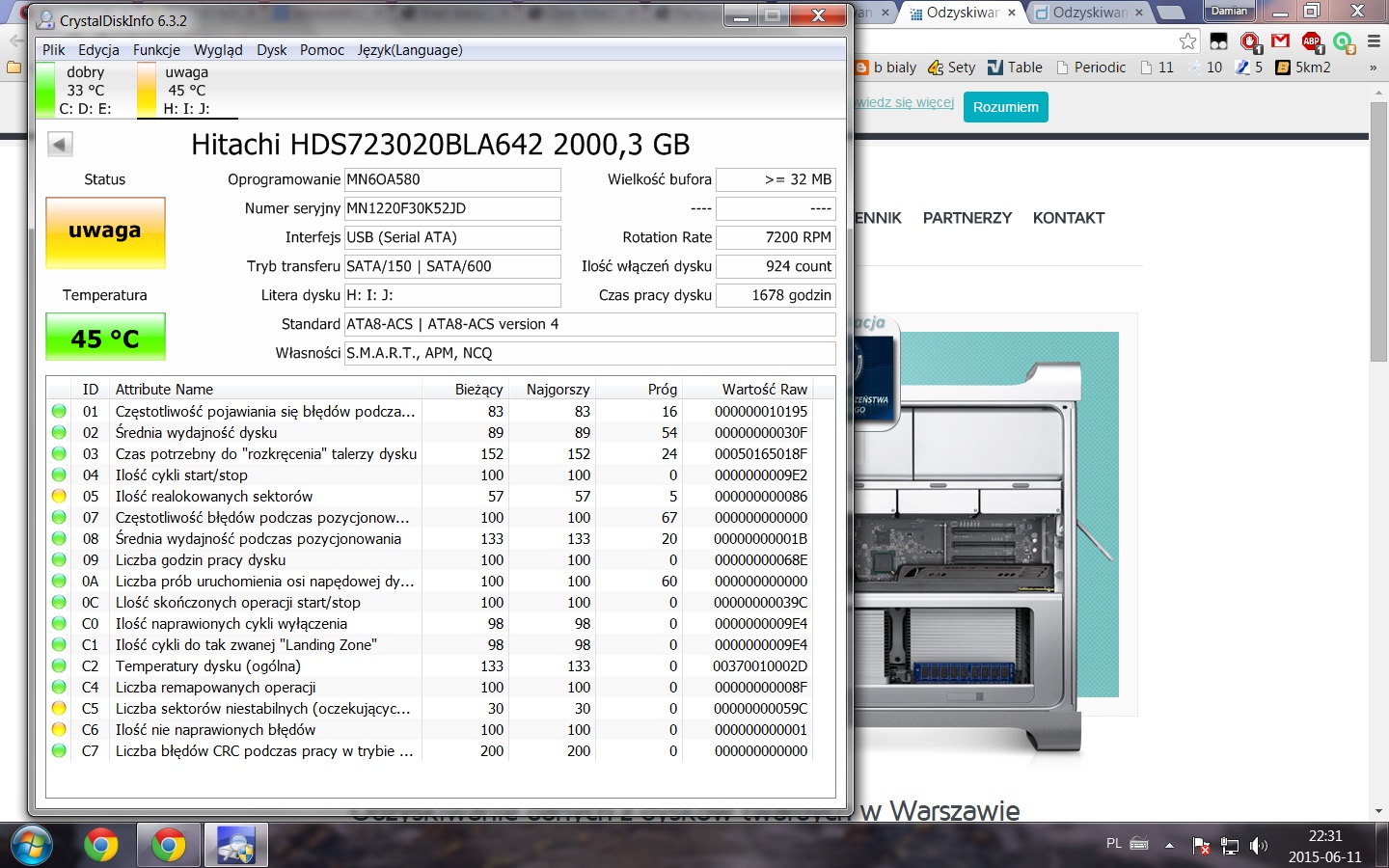Click the '>= 32 MB' buffer size field

(776, 179)
